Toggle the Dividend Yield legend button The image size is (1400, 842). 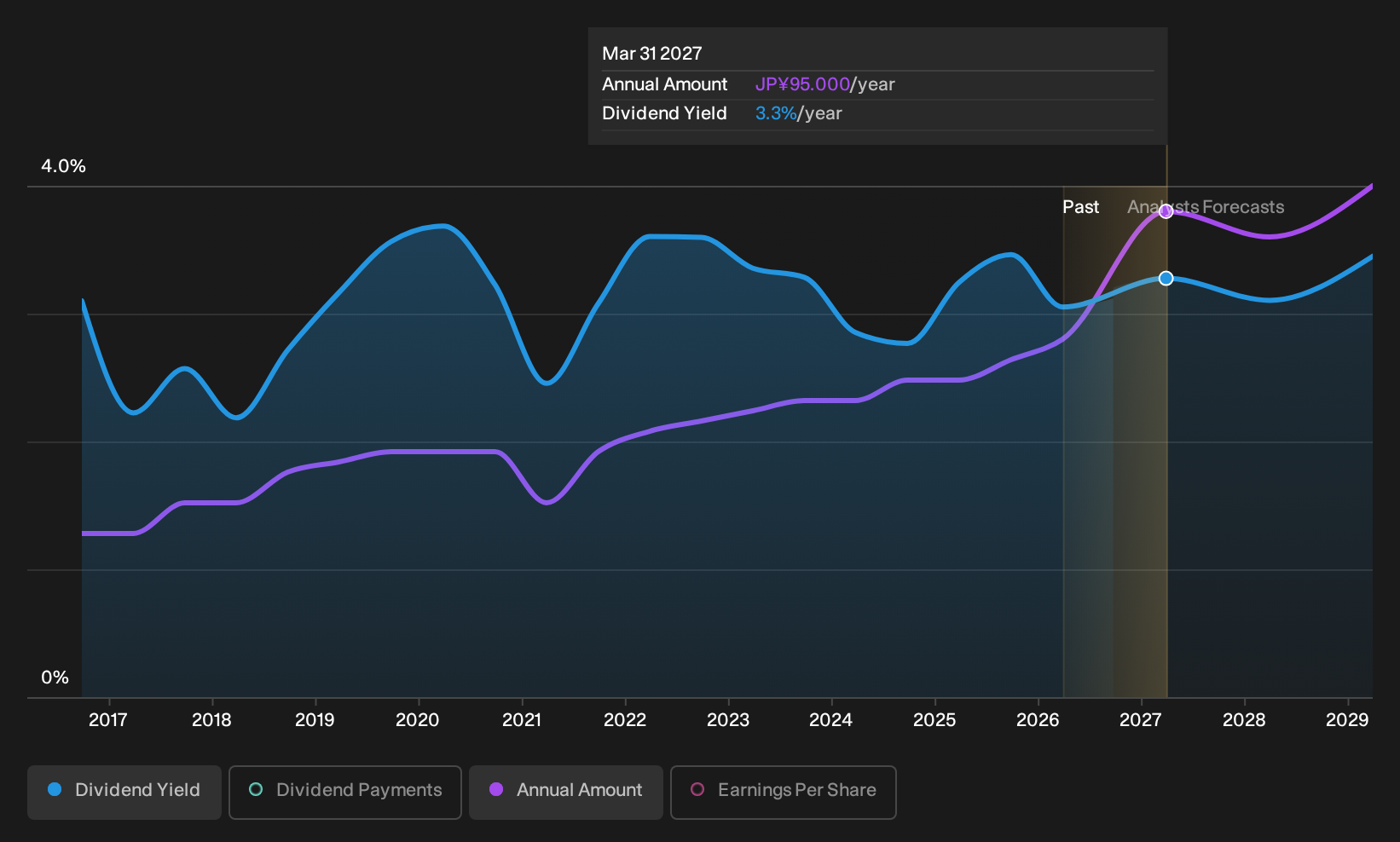tap(124, 793)
